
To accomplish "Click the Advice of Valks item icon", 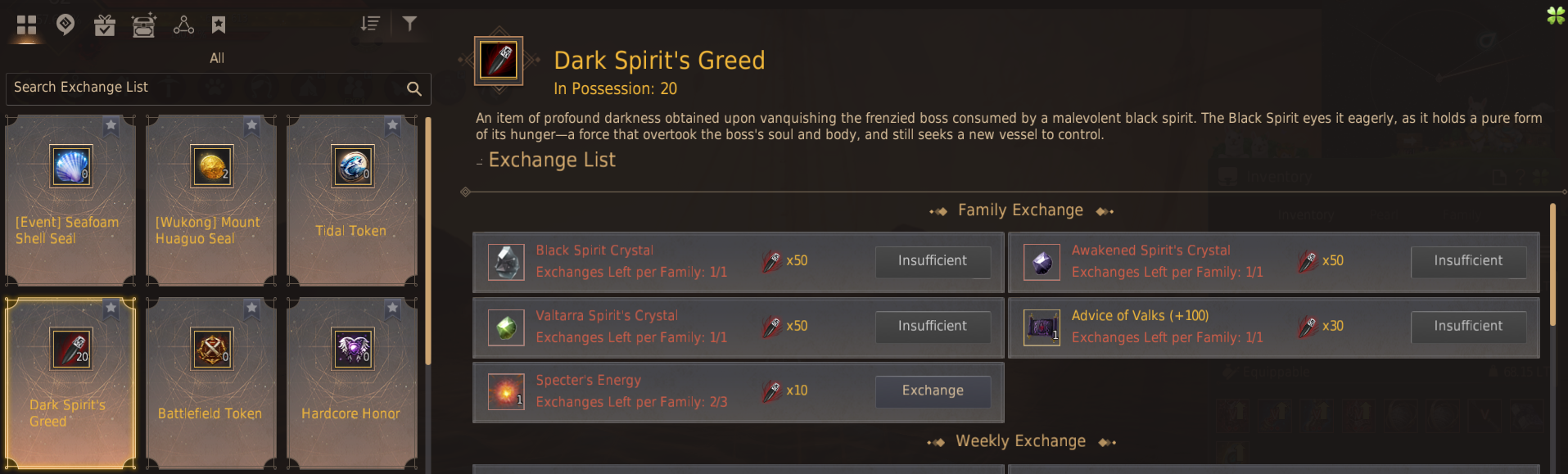I will point(1042,327).
